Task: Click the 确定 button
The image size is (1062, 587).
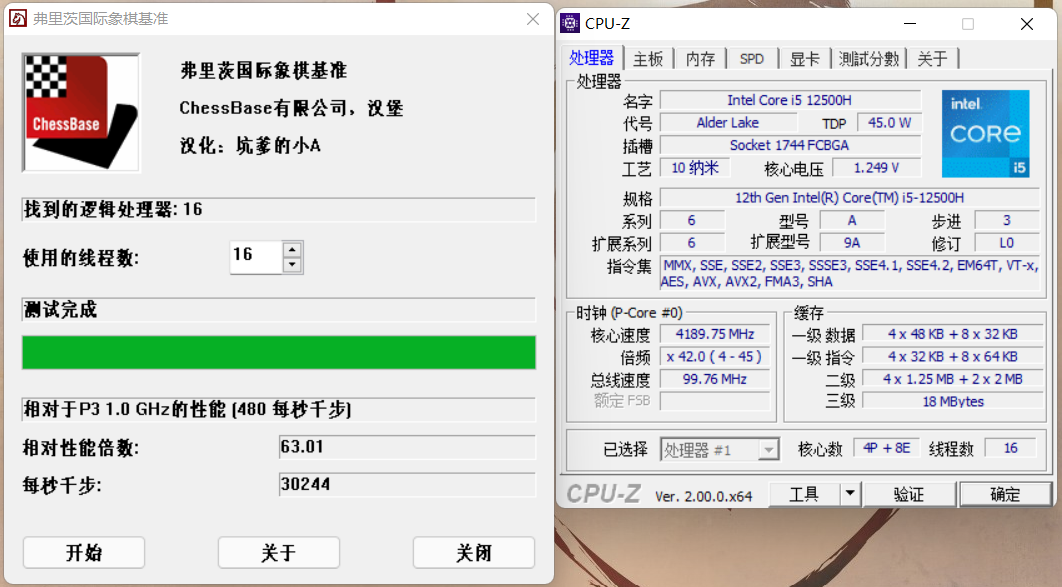Action: pos(1005,495)
